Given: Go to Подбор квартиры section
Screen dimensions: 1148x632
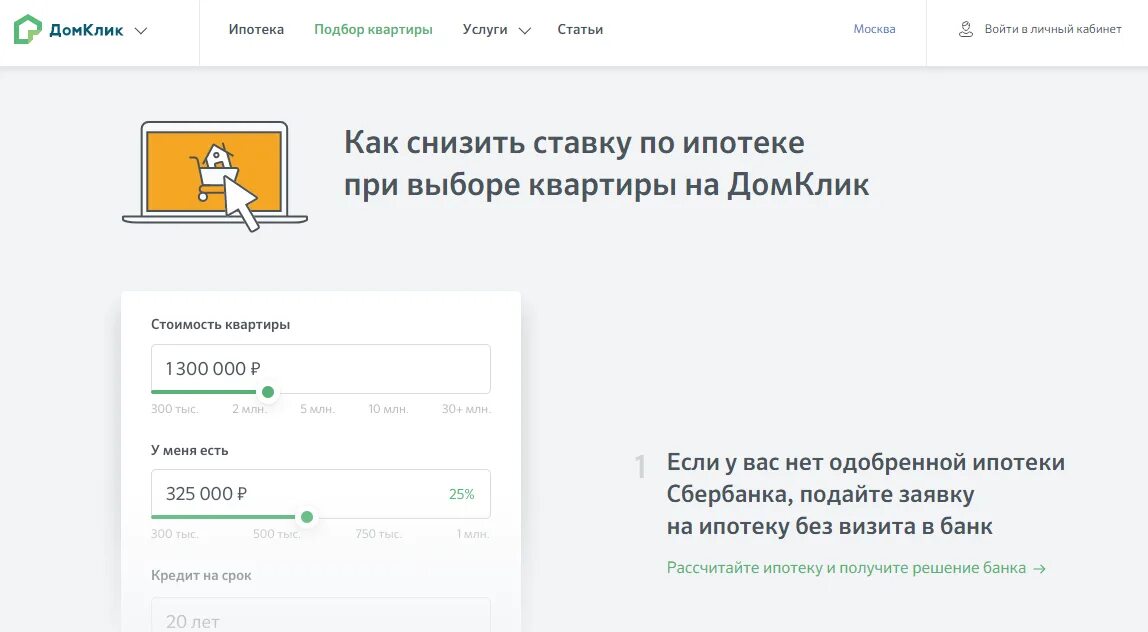Looking at the screenshot, I should (373, 30).
